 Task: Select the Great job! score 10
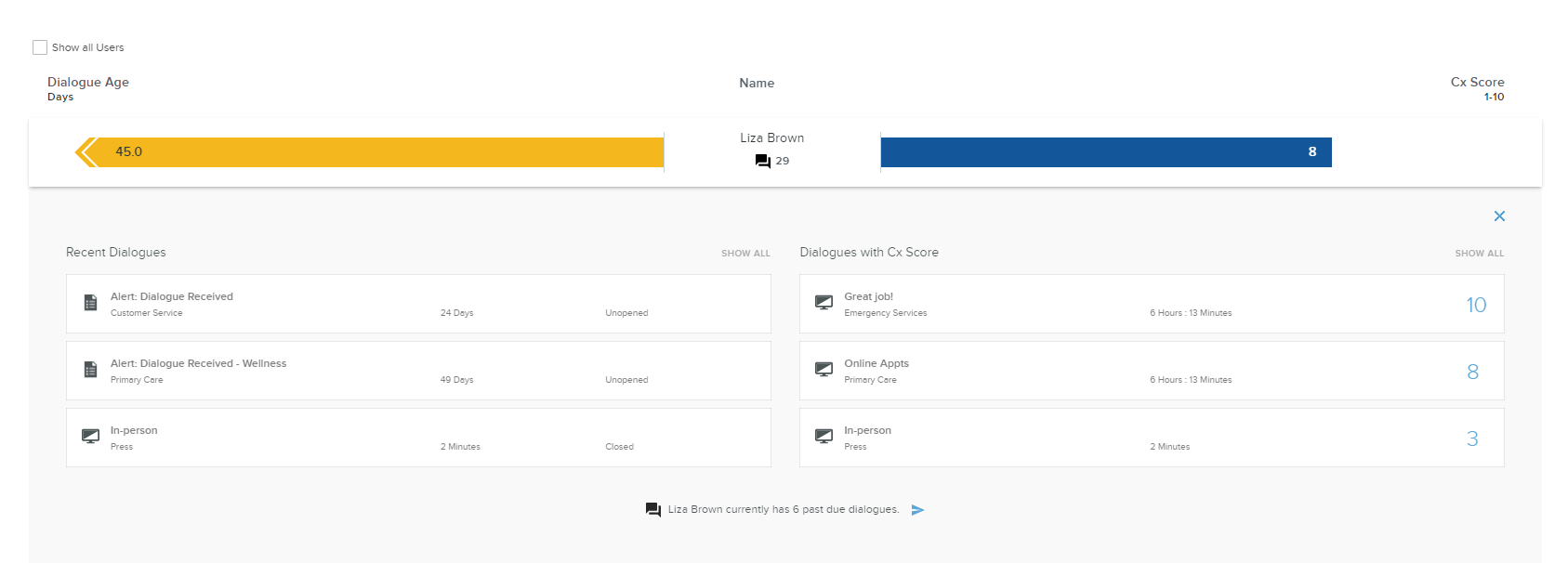pos(1475,305)
